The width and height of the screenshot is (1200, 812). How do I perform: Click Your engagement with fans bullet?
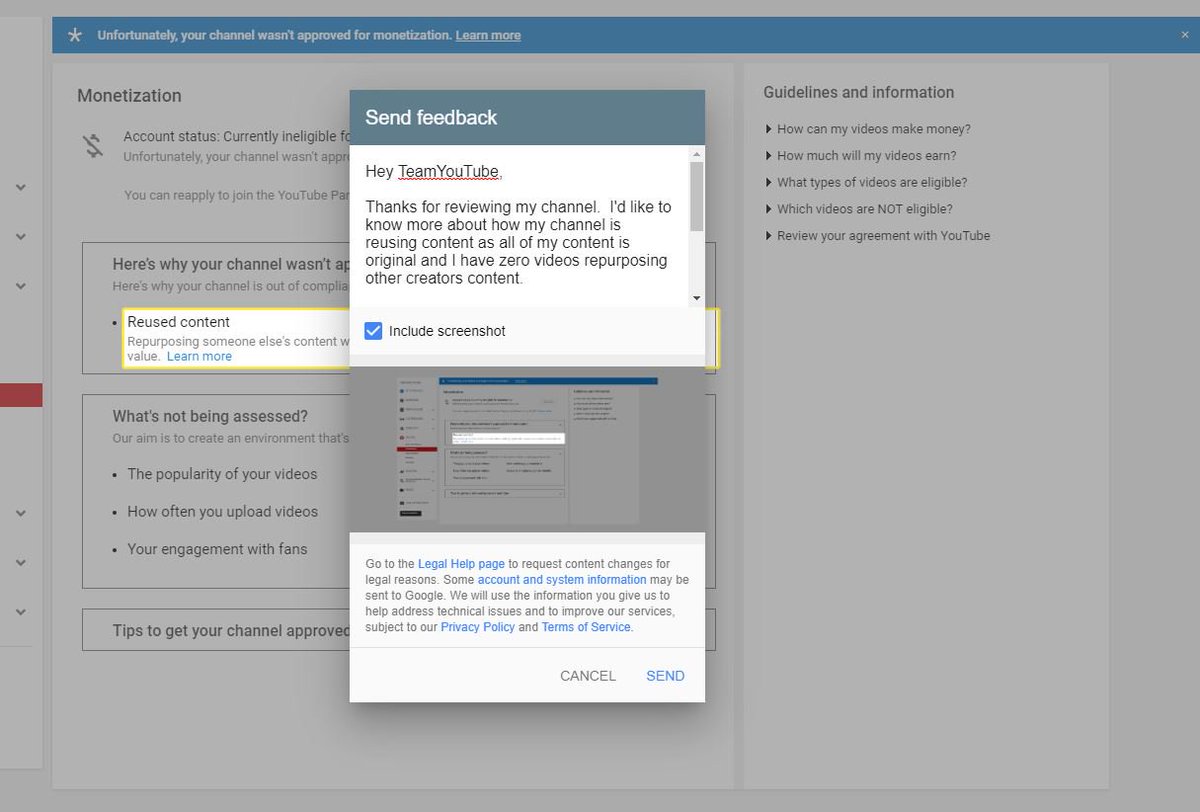[x=217, y=549]
